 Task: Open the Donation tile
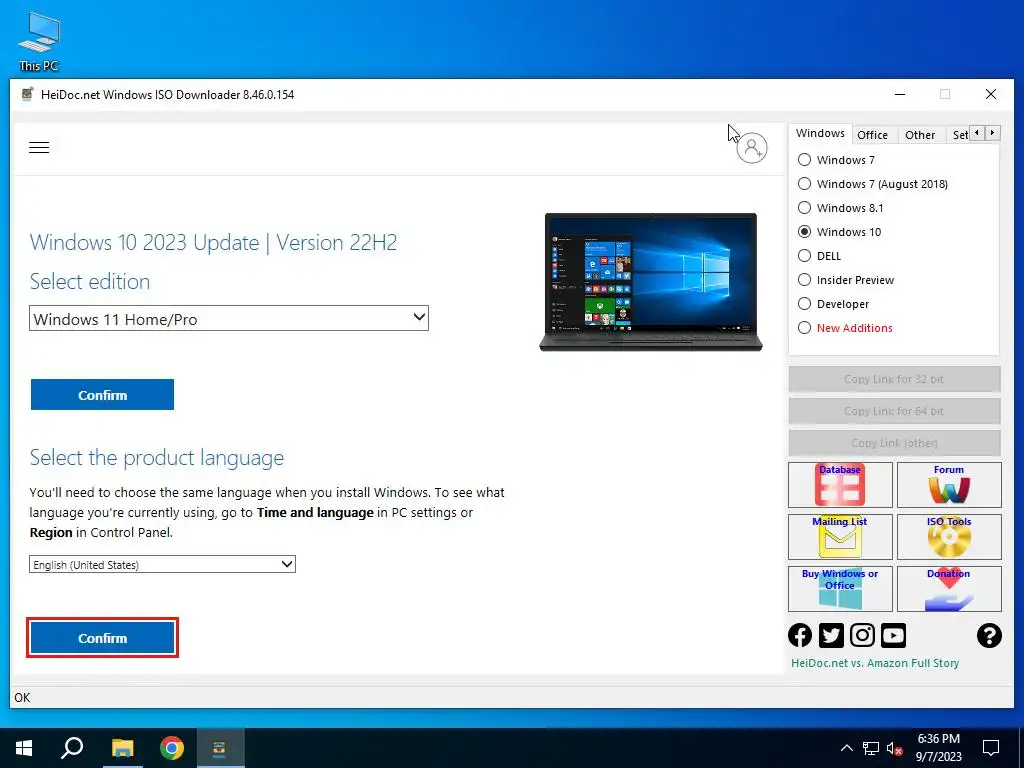click(x=949, y=588)
